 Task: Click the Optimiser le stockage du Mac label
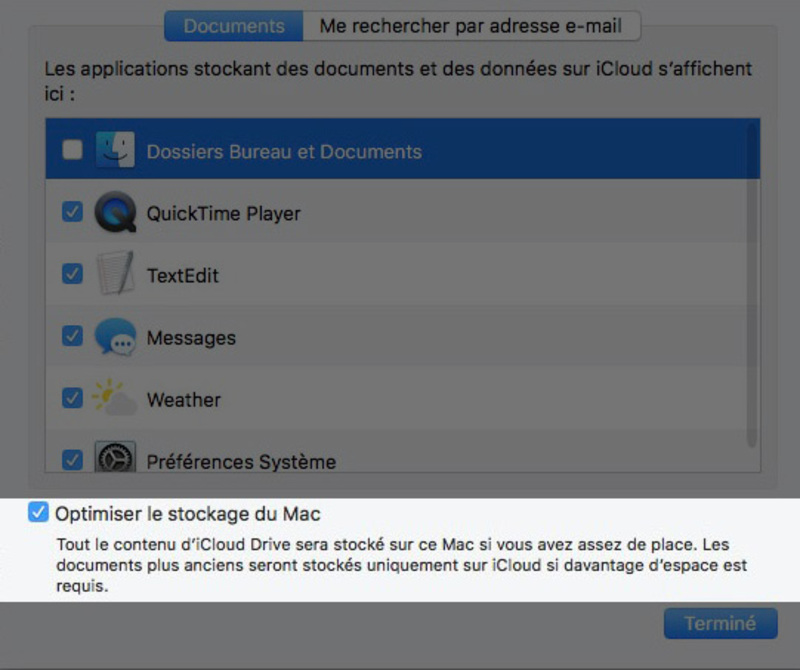[188, 514]
